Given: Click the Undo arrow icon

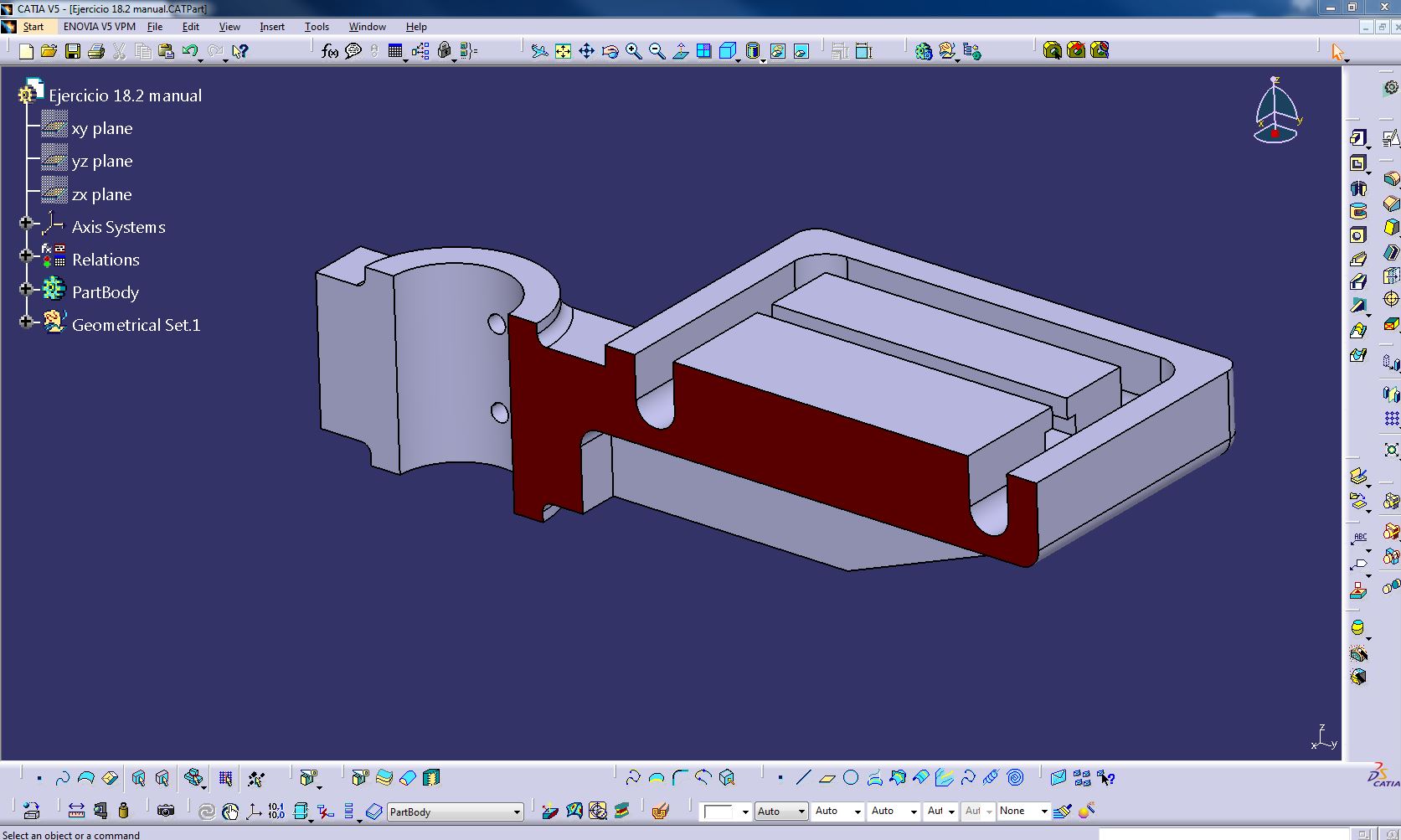Looking at the screenshot, I should [x=190, y=51].
